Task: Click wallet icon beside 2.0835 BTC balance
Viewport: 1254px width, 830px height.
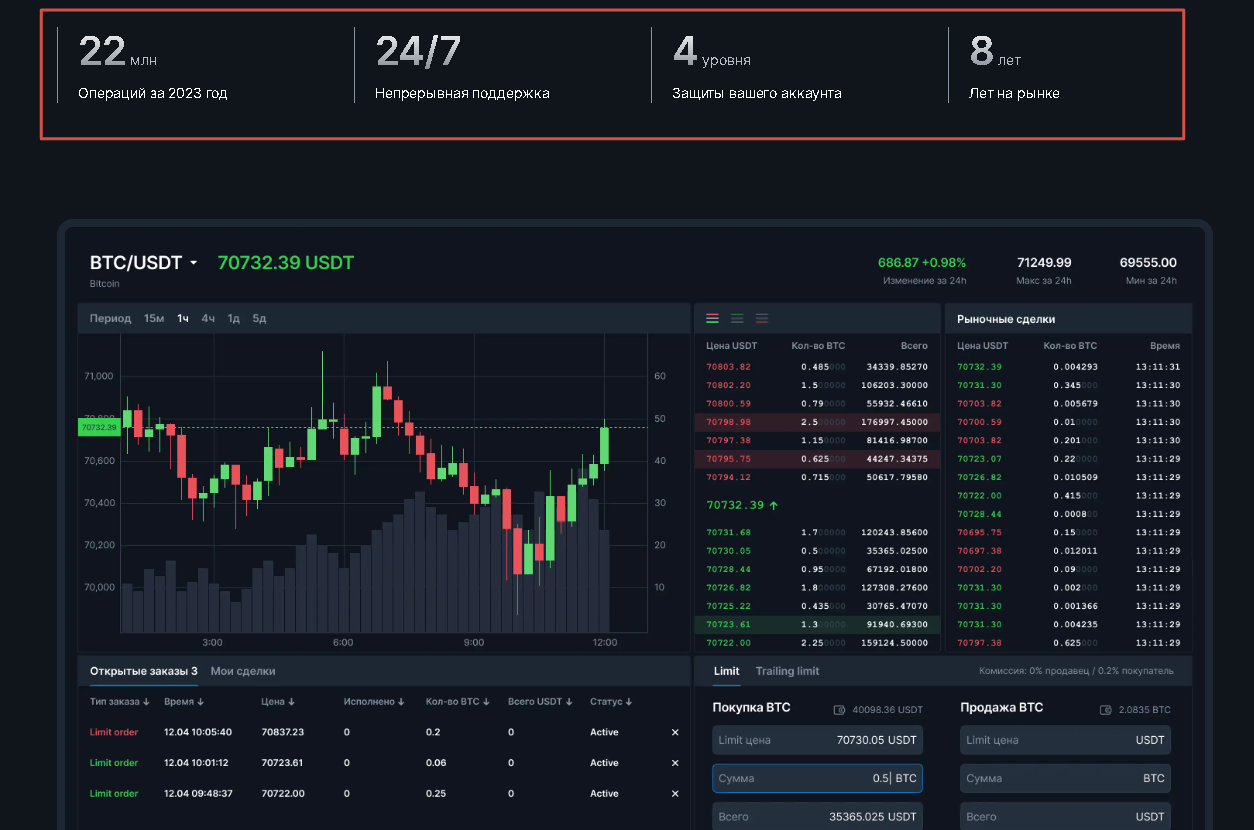Action: tap(1105, 710)
